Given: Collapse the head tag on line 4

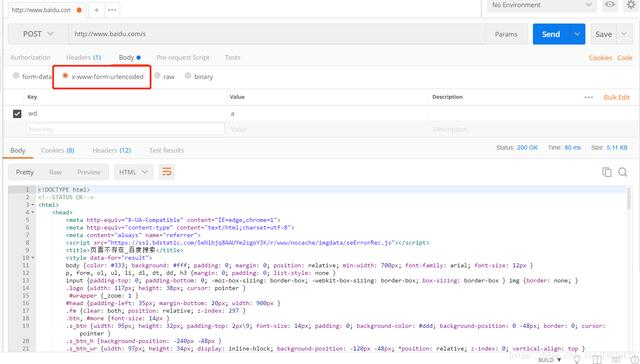Looking at the screenshot, I should tap(33, 212).
